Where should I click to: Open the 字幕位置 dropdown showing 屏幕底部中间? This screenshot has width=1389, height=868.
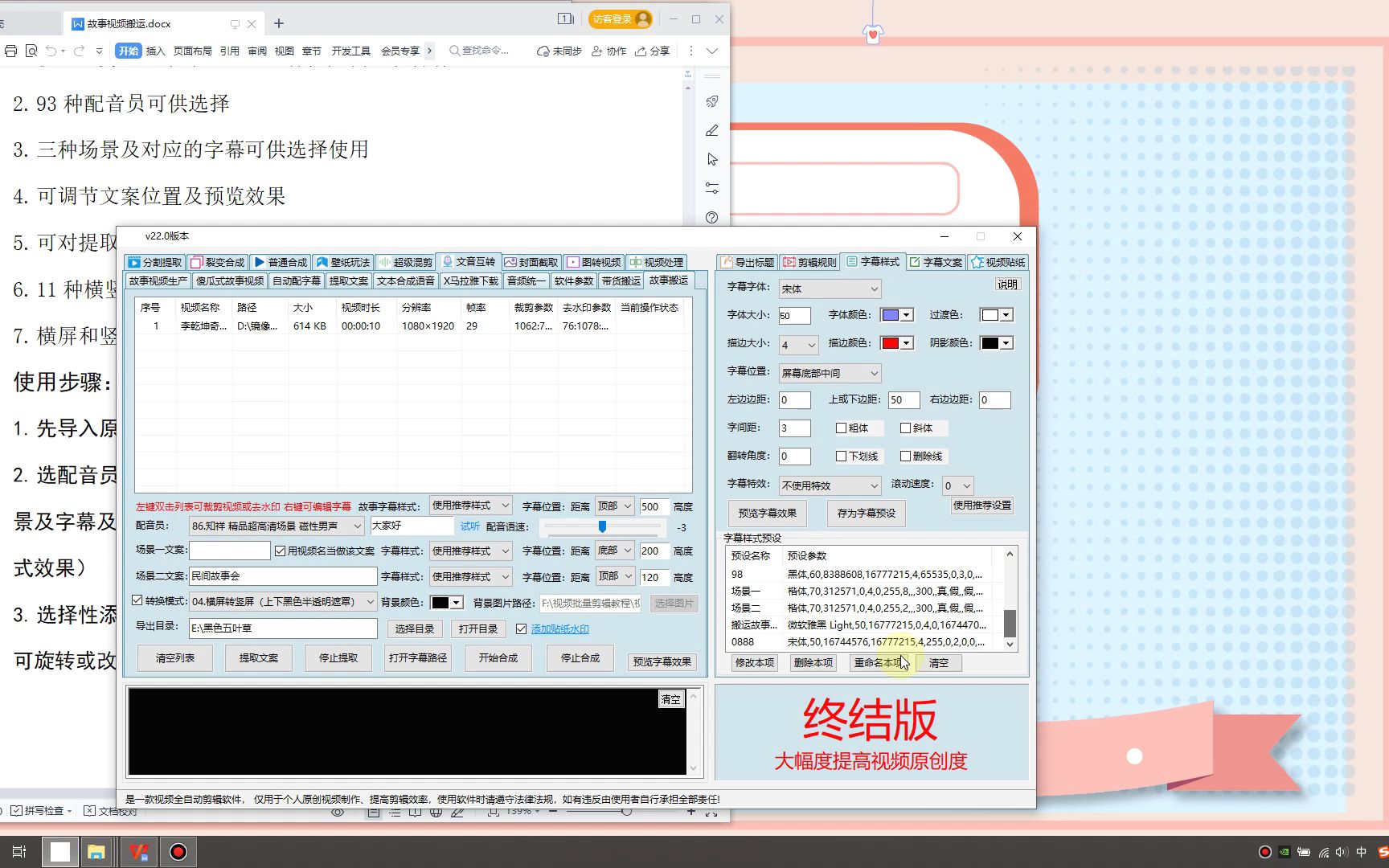(x=829, y=372)
